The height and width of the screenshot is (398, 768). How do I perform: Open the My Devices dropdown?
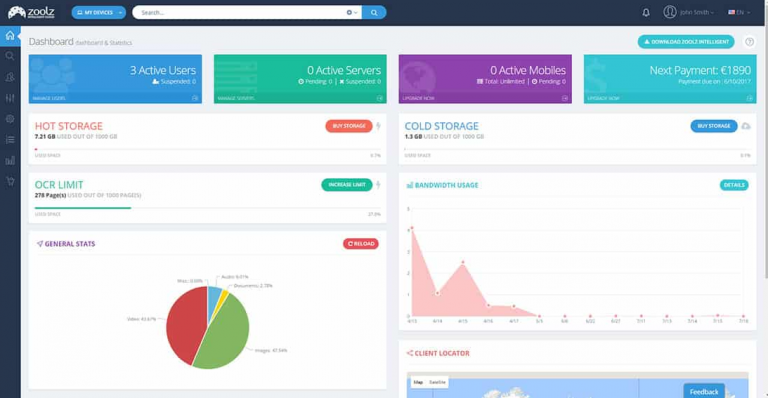click(98, 12)
